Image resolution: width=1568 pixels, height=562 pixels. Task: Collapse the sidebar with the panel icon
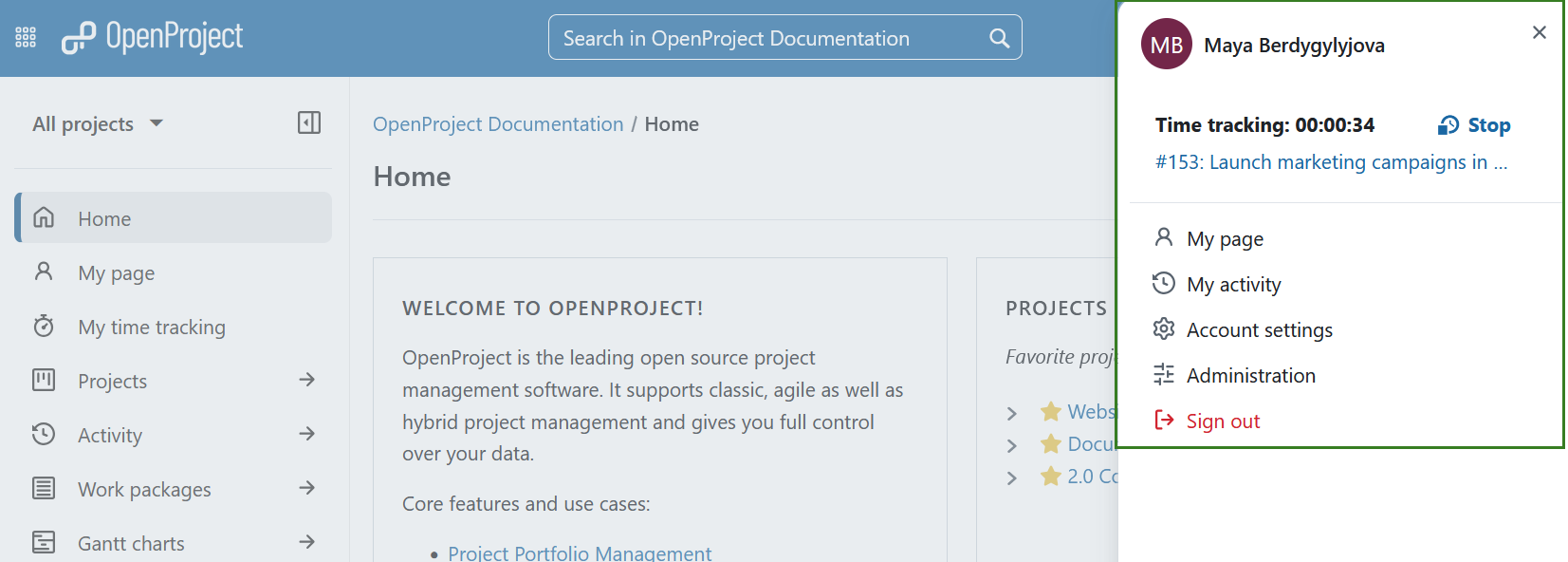pyautogui.click(x=308, y=123)
